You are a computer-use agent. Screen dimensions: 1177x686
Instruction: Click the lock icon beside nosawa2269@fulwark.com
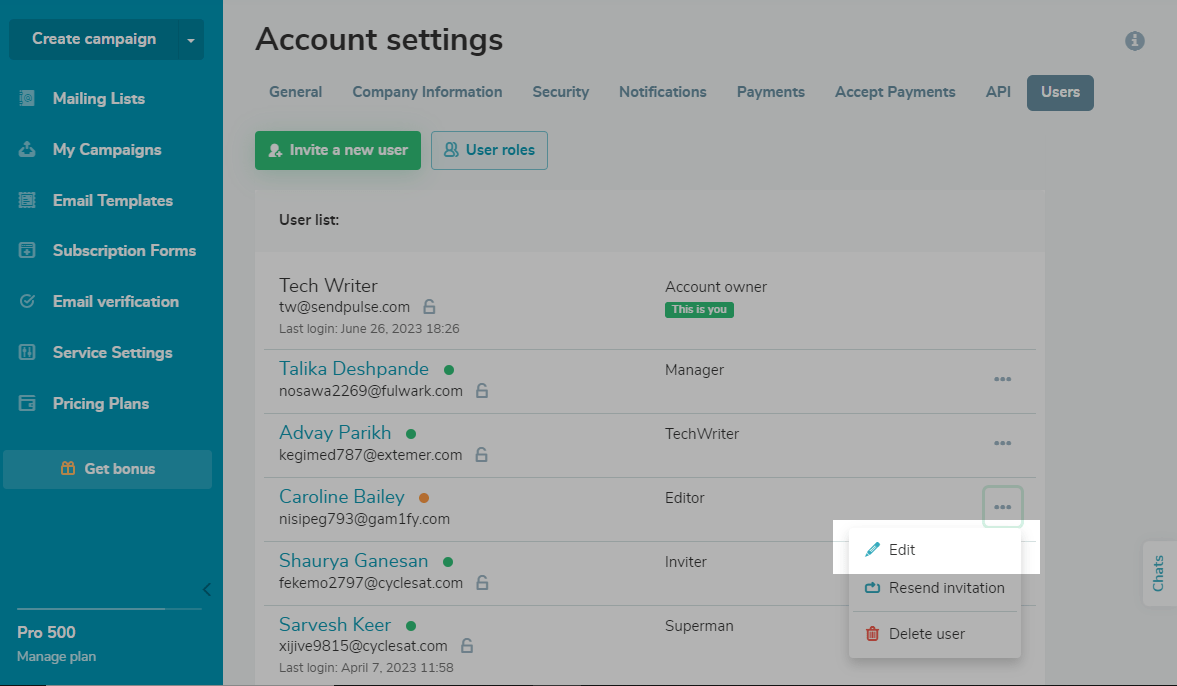[482, 391]
